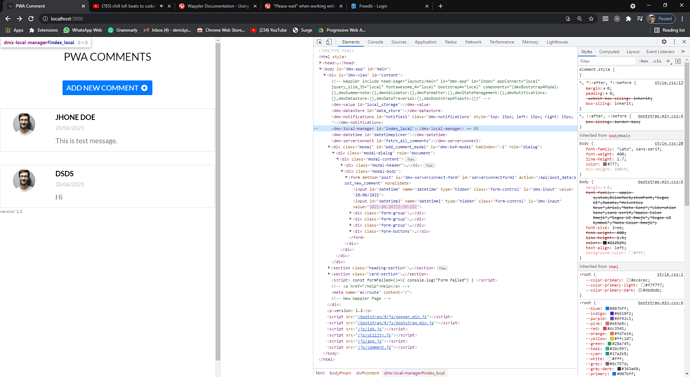Expand the head element node

pos(320,63)
